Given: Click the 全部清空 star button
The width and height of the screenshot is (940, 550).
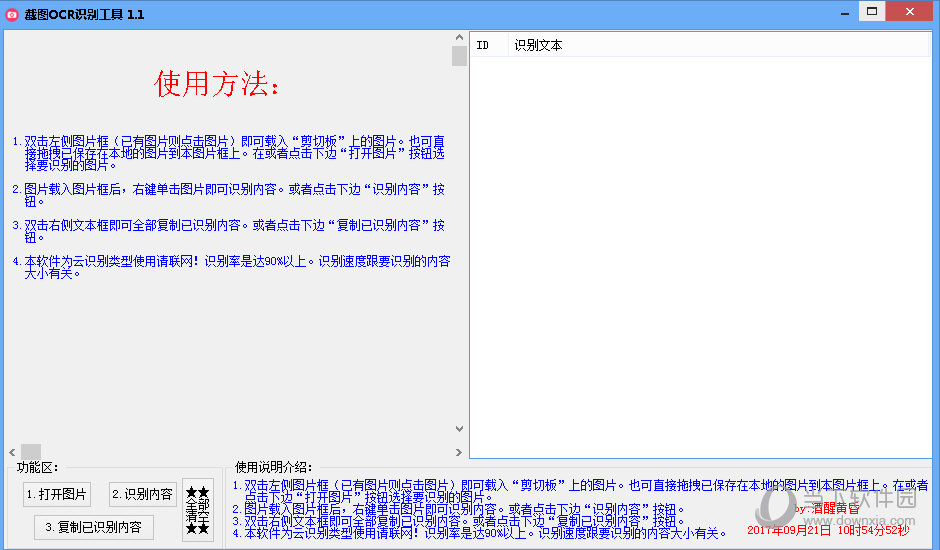Looking at the screenshot, I should 197,510.
